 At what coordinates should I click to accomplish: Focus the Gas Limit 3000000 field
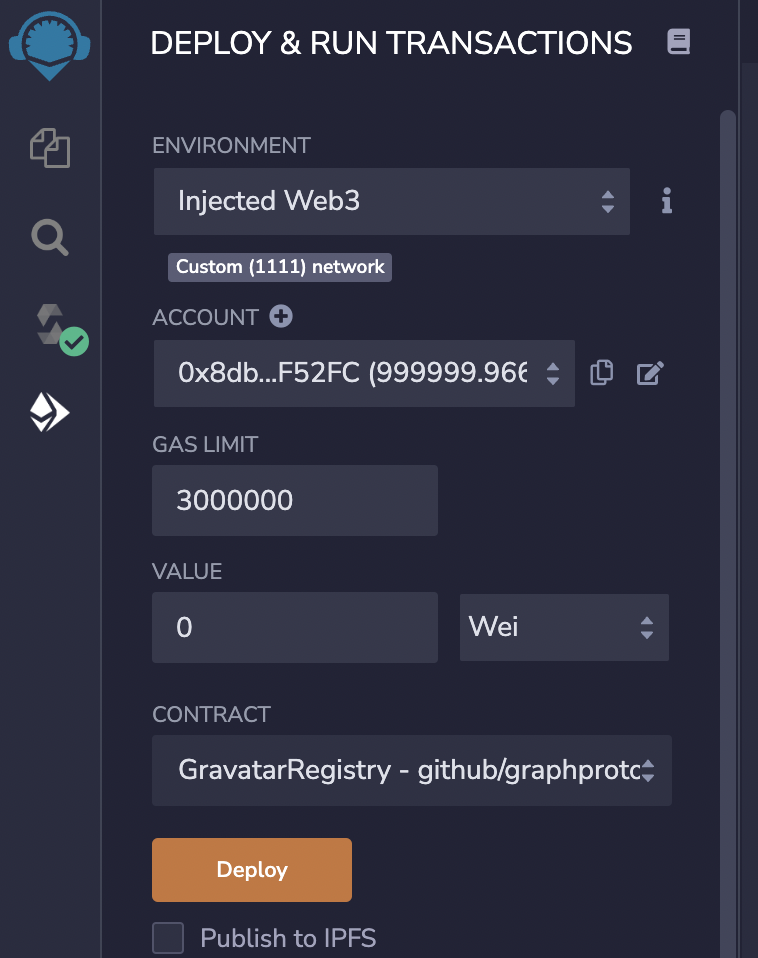tap(295, 500)
